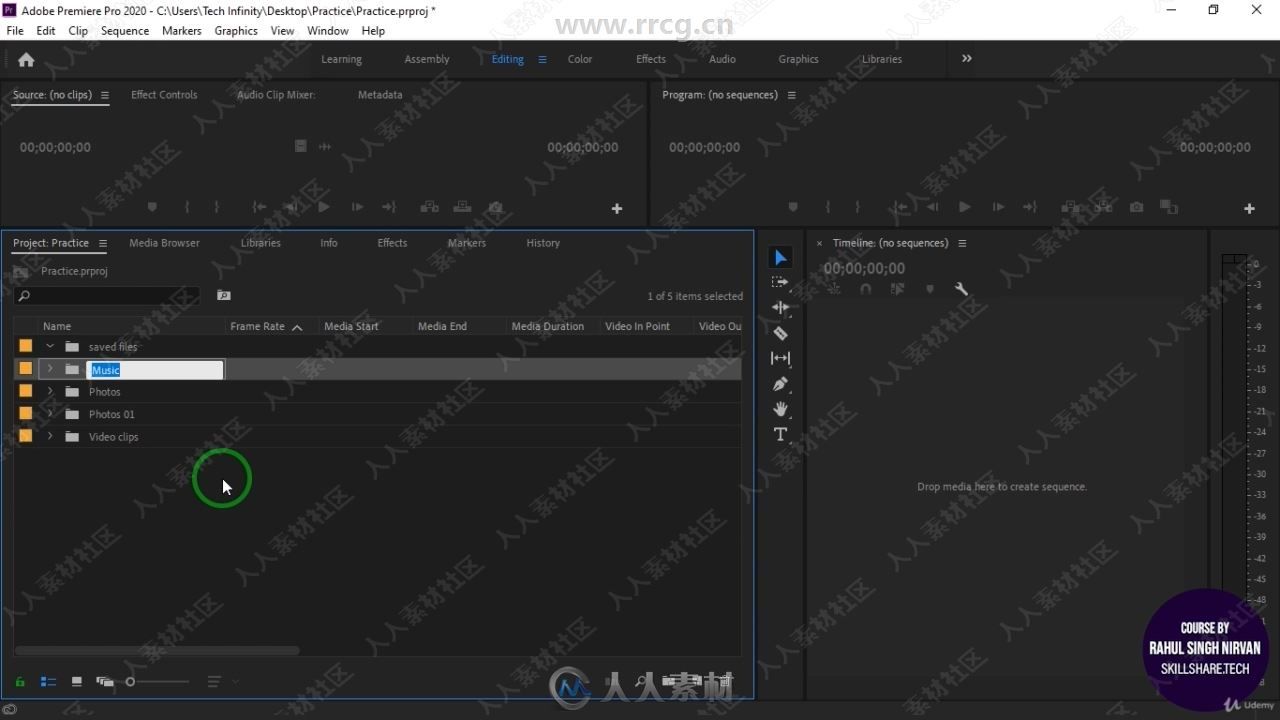Switch to Effect Controls tab
The width and height of the screenshot is (1280, 720).
coord(164,95)
